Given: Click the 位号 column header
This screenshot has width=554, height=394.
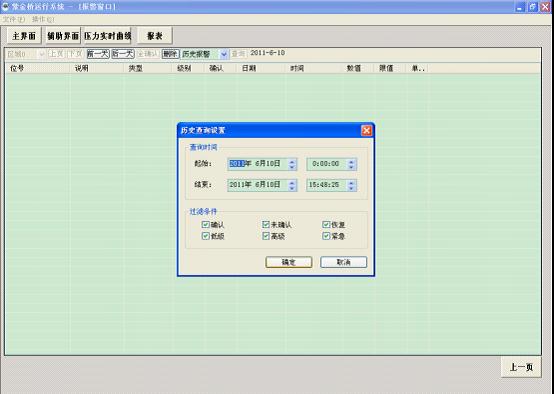Looking at the screenshot, I should (x=37, y=68).
